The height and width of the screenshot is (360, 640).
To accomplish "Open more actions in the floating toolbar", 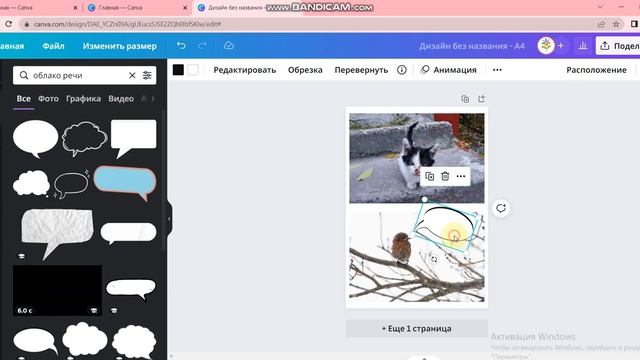I will click(x=461, y=176).
